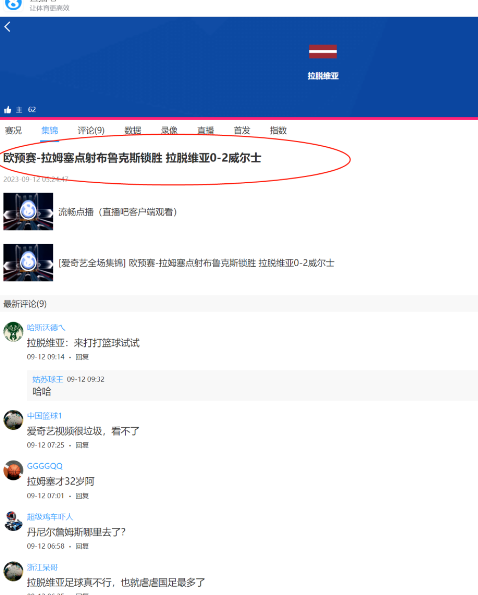Open the 流畅点播 video thumbnail

pos(28,211)
